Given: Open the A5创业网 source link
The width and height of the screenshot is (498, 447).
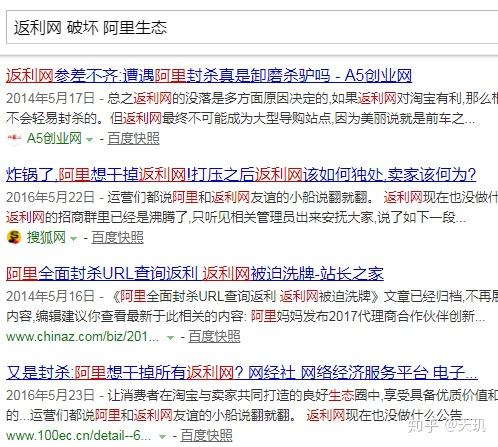Looking at the screenshot, I should (x=54, y=138).
